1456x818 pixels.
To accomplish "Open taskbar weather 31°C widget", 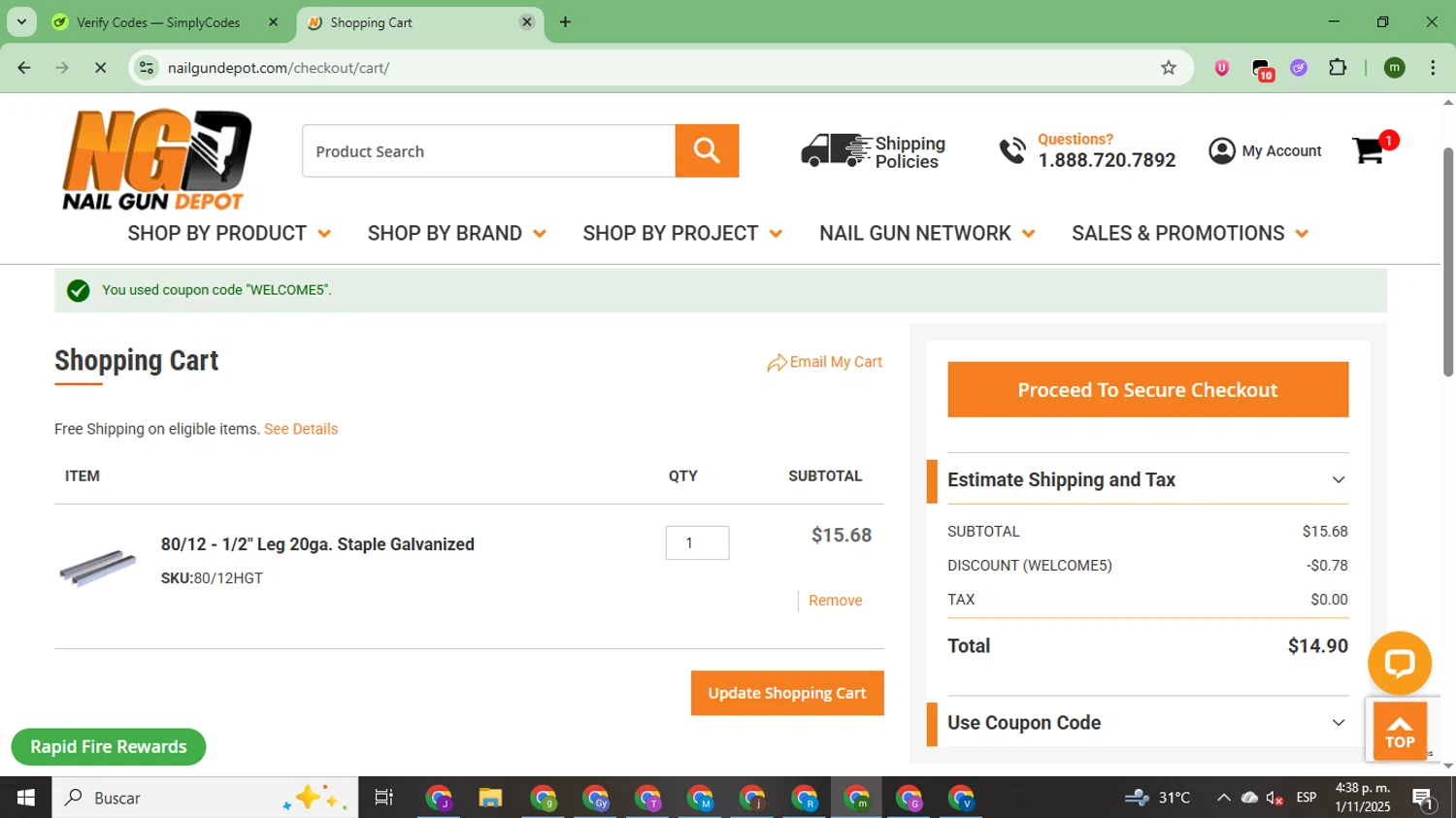I will pos(1157,798).
